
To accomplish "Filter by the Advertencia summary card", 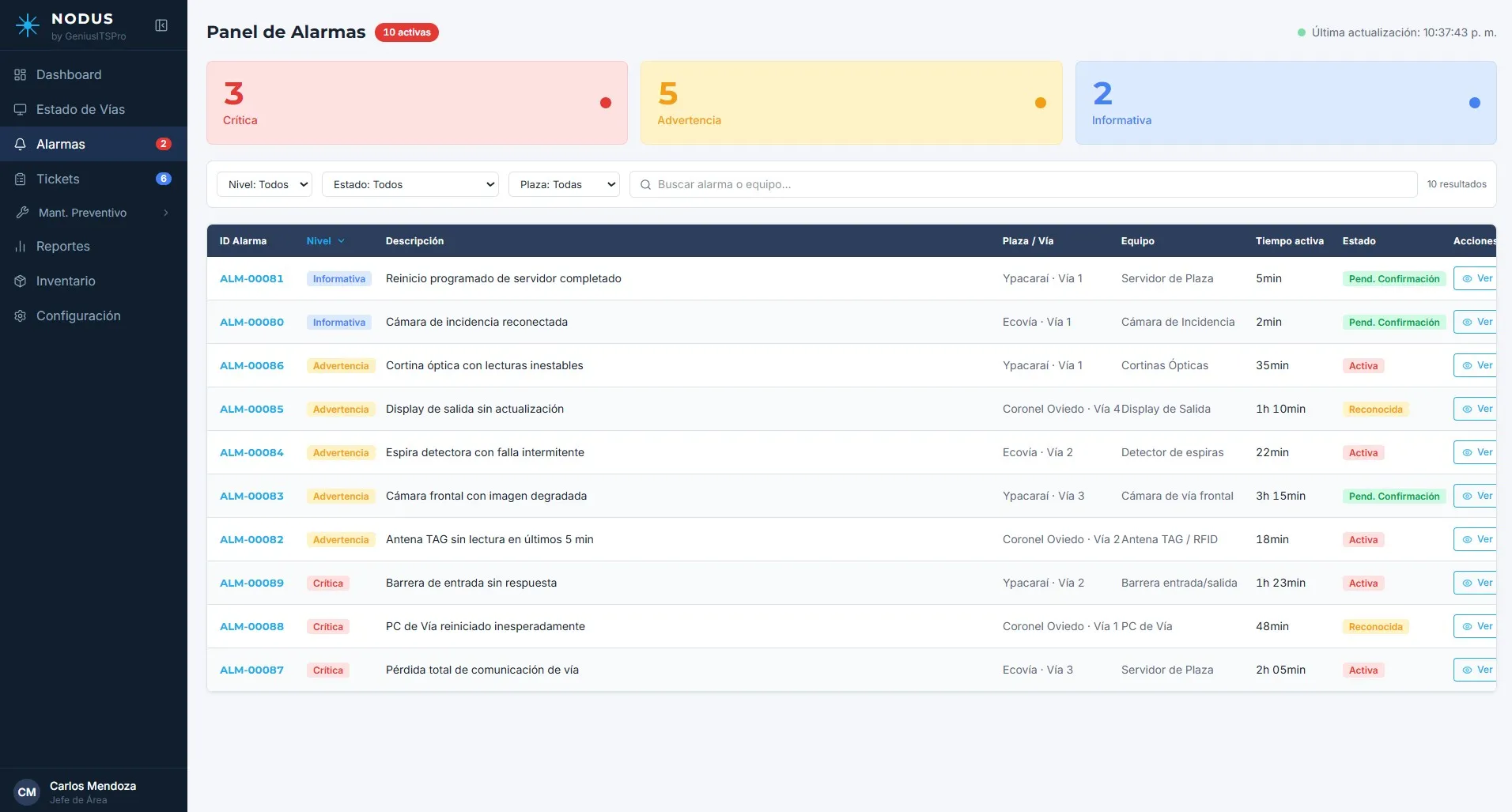I will click(x=851, y=103).
